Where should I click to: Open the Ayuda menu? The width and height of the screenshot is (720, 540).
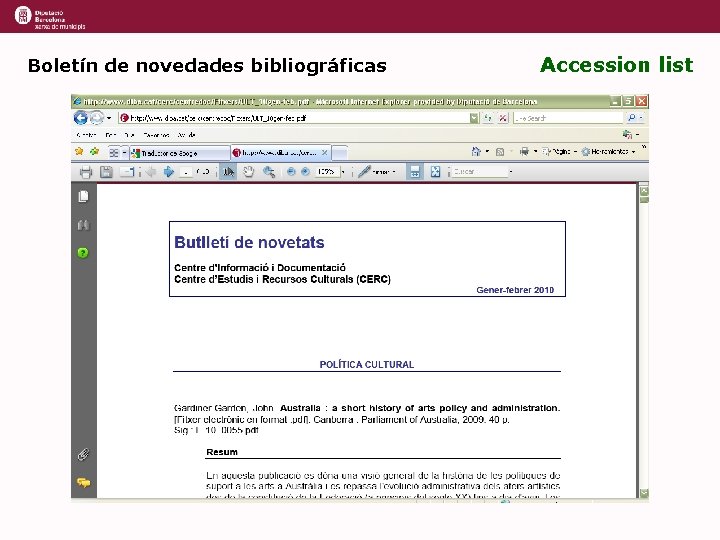coord(186,135)
